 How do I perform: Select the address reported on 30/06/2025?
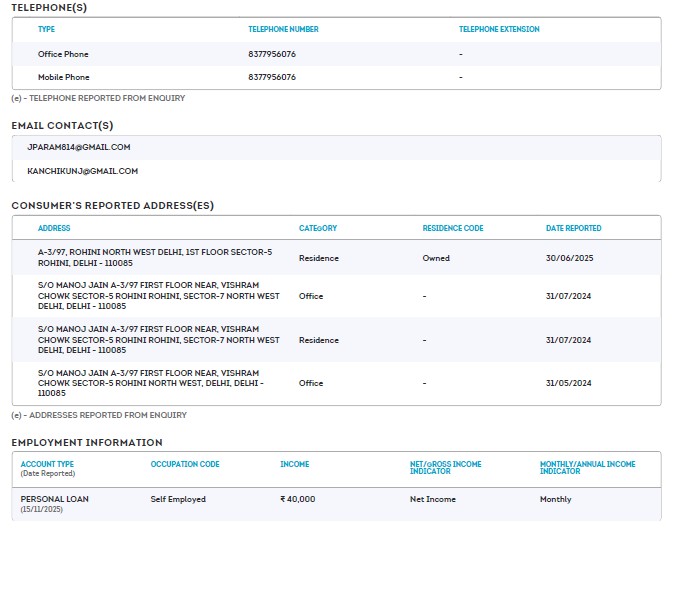tap(155, 258)
